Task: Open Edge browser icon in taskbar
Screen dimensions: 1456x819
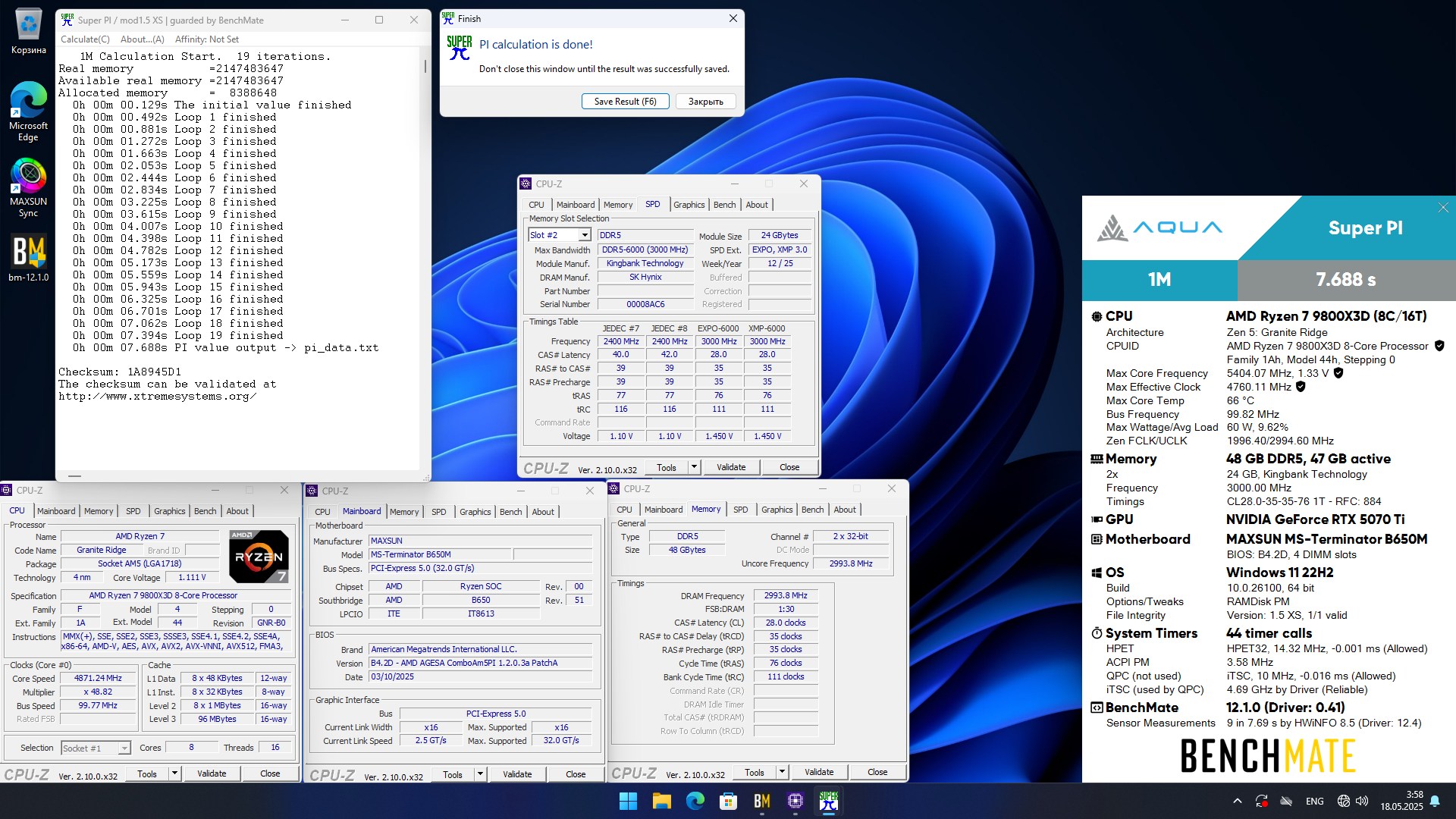Action: tap(695, 801)
